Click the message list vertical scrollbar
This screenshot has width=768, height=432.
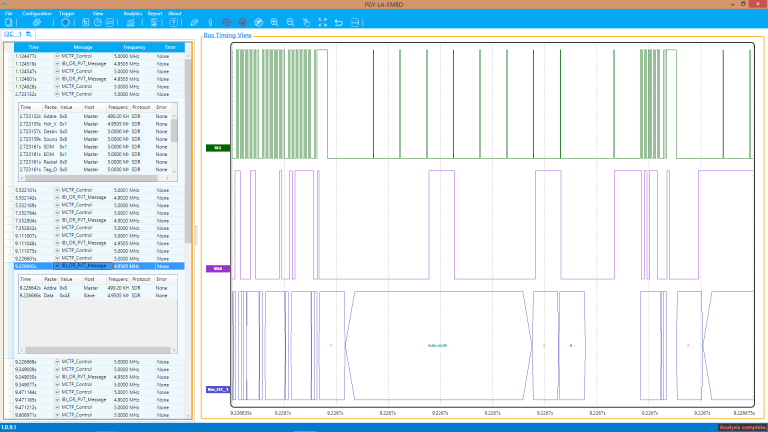(x=188, y=235)
